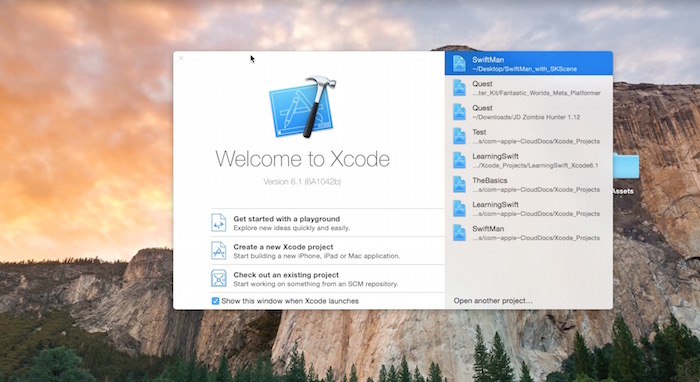Screen dimensions: 700x382
Task: Click the check out repository vault icon
Action: tap(219, 278)
